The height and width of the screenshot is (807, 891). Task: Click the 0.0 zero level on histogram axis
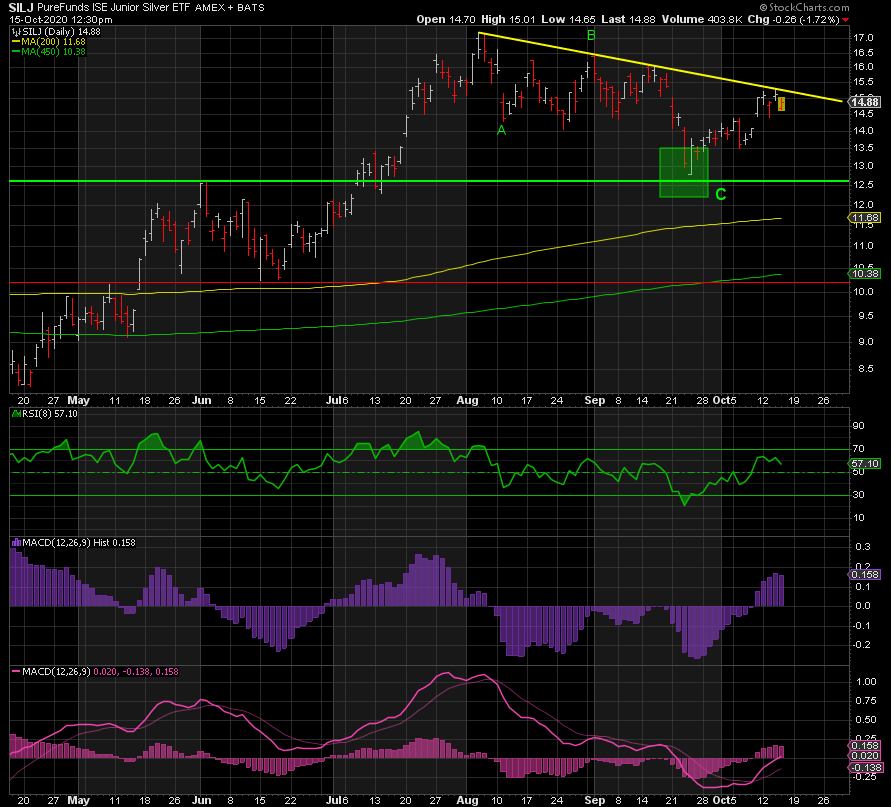[x=863, y=606]
